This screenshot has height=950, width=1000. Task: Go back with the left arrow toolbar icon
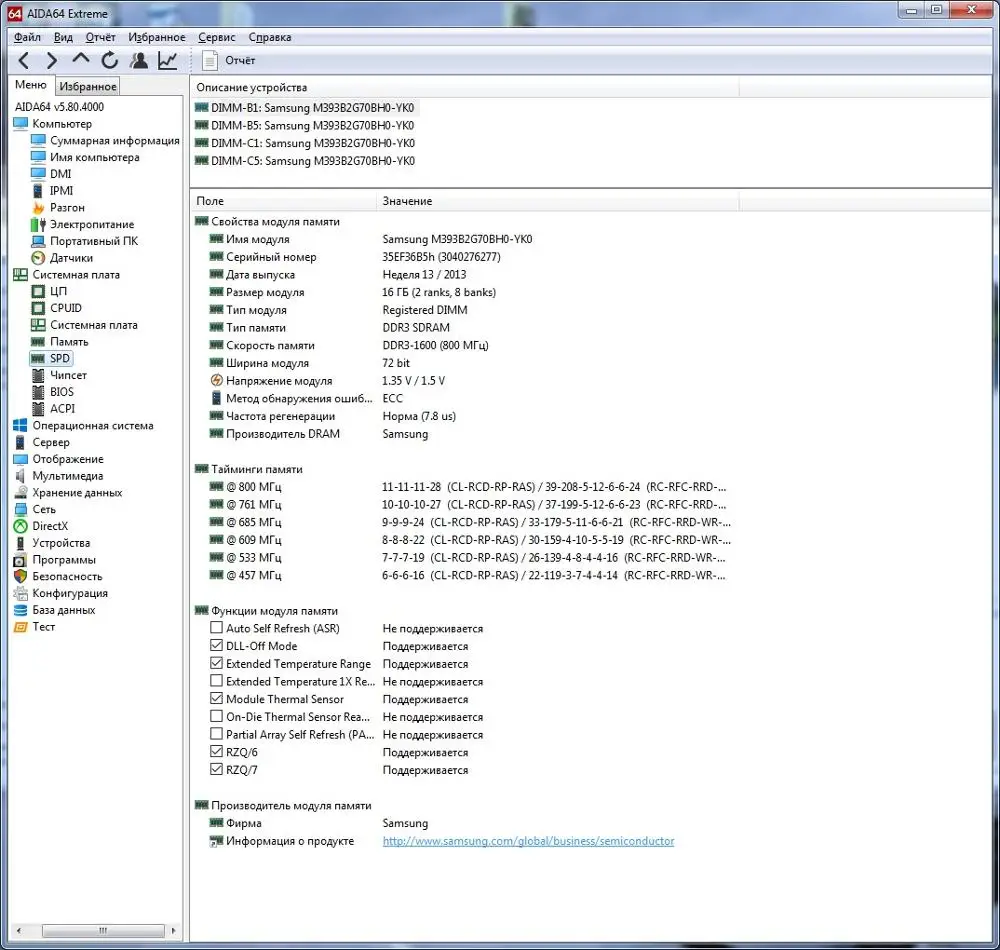(x=24, y=61)
